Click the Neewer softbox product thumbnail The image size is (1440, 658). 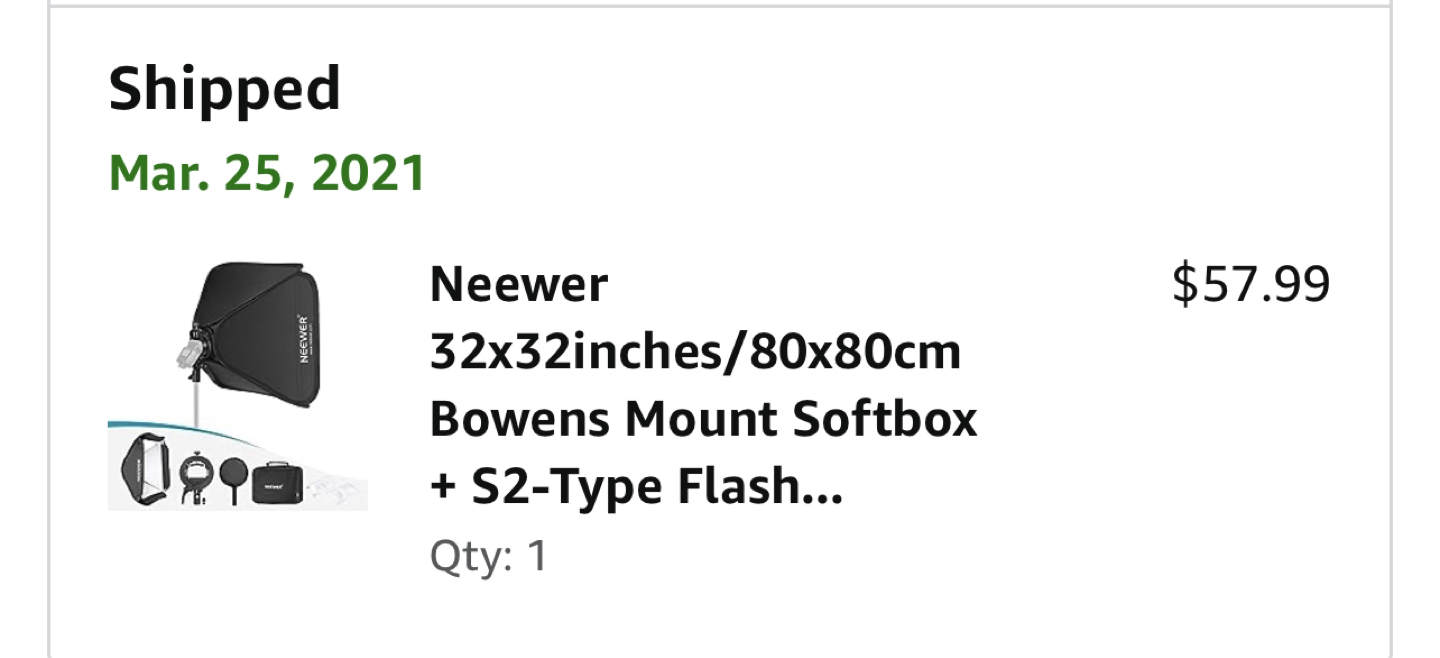(x=238, y=386)
